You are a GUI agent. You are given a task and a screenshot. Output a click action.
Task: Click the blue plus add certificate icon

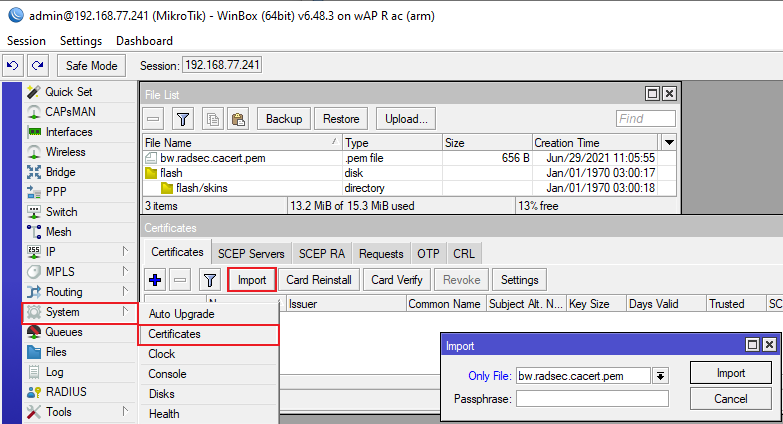tap(155, 280)
